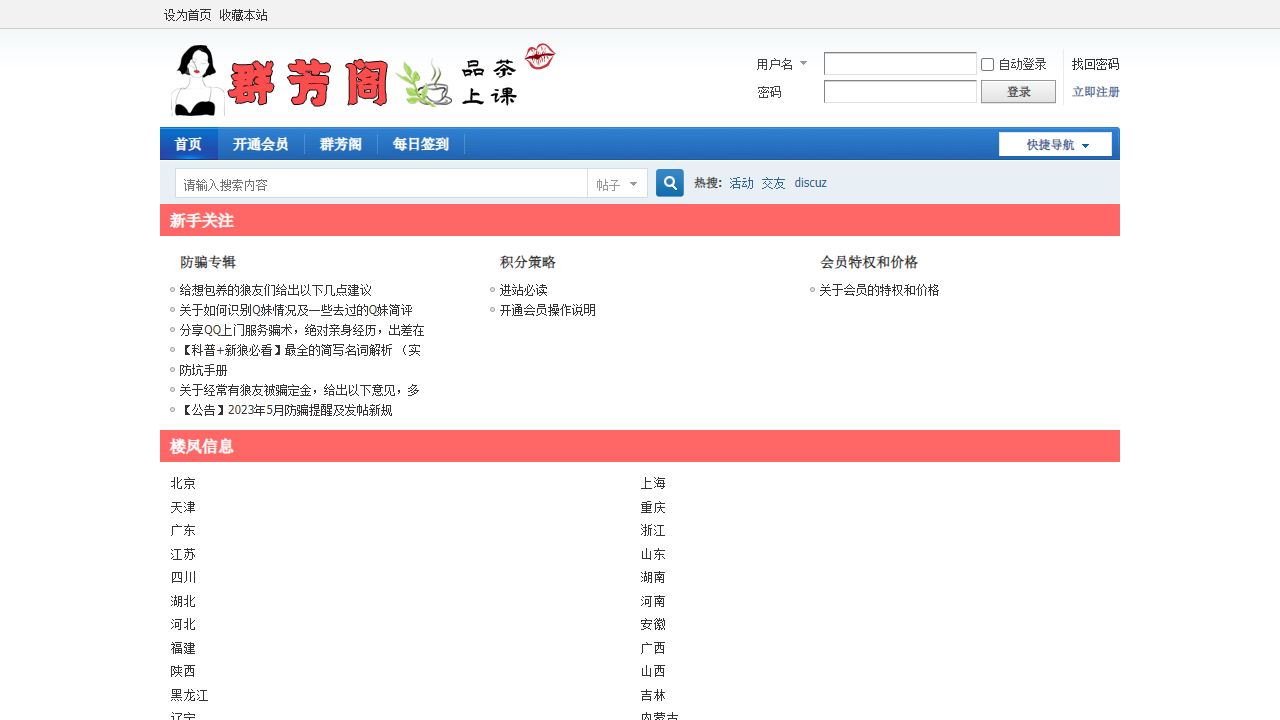The height and width of the screenshot is (720, 1280).
Task: Open post 关于如何识别Q妹情况
Action: [x=296, y=310]
